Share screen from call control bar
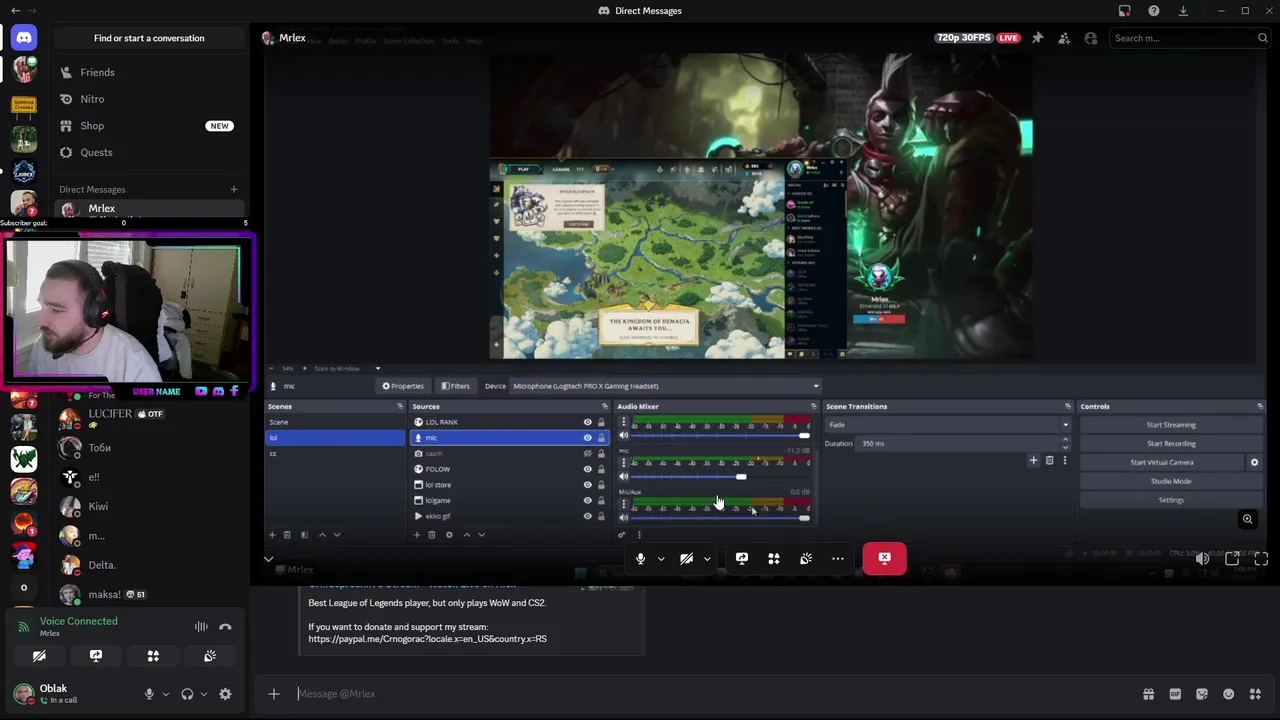 pyautogui.click(x=742, y=559)
